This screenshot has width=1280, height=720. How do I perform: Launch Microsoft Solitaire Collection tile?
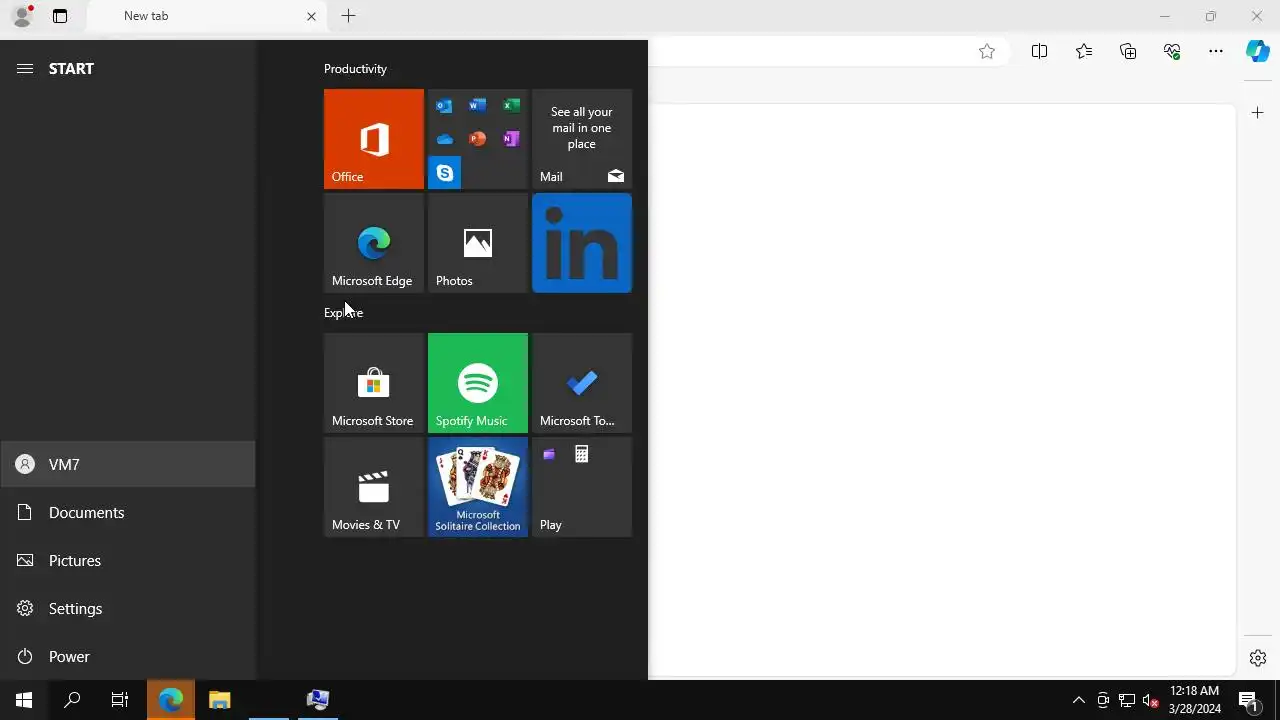pos(478,487)
